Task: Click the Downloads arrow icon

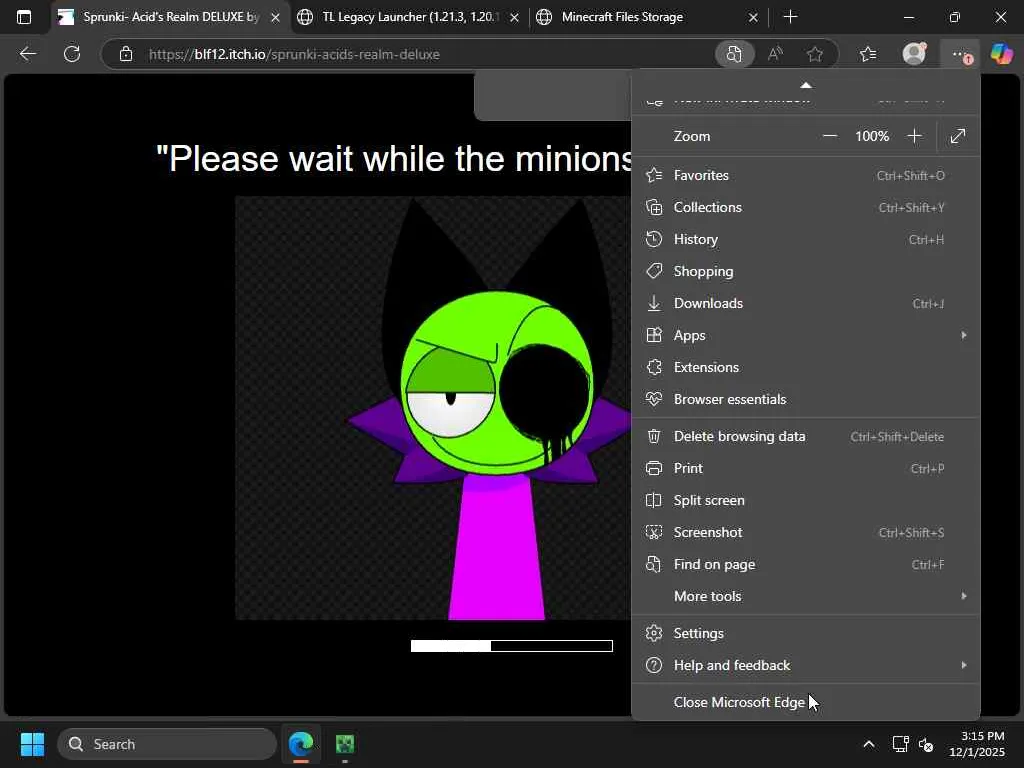Action: pos(654,303)
